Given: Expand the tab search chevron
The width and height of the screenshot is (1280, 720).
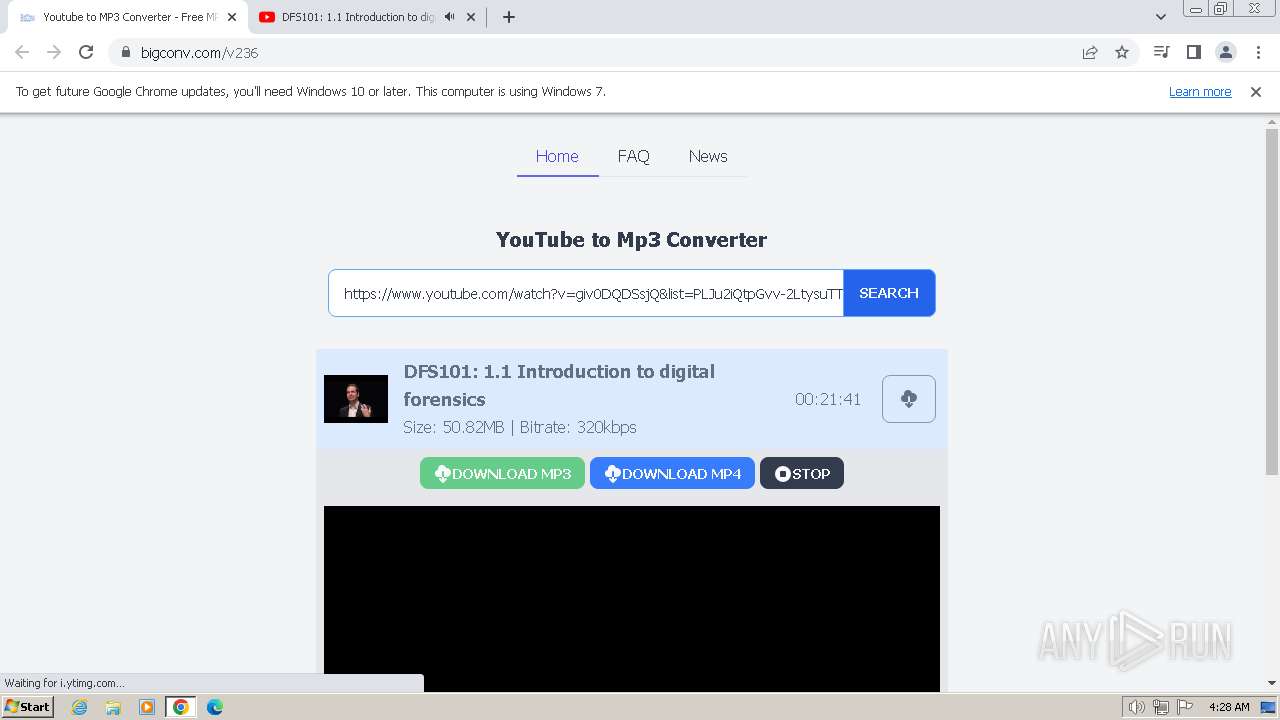Looking at the screenshot, I should (1161, 17).
